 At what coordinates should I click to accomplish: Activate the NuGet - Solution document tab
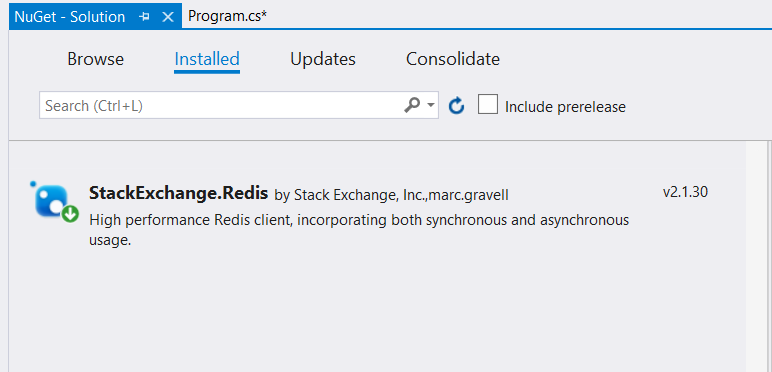(x=70, y=17)
